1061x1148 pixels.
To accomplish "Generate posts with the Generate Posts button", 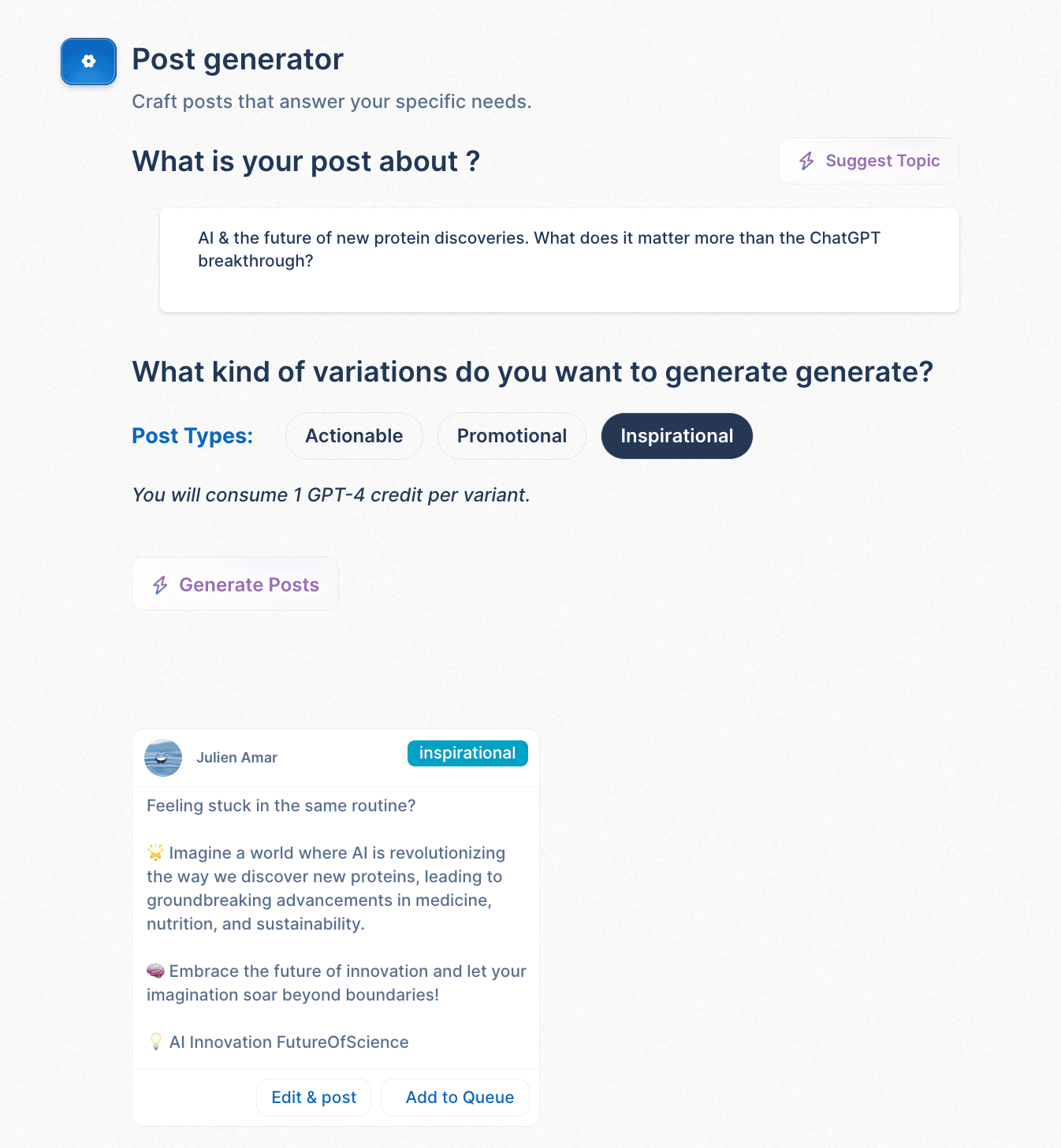I will [235, 584].
